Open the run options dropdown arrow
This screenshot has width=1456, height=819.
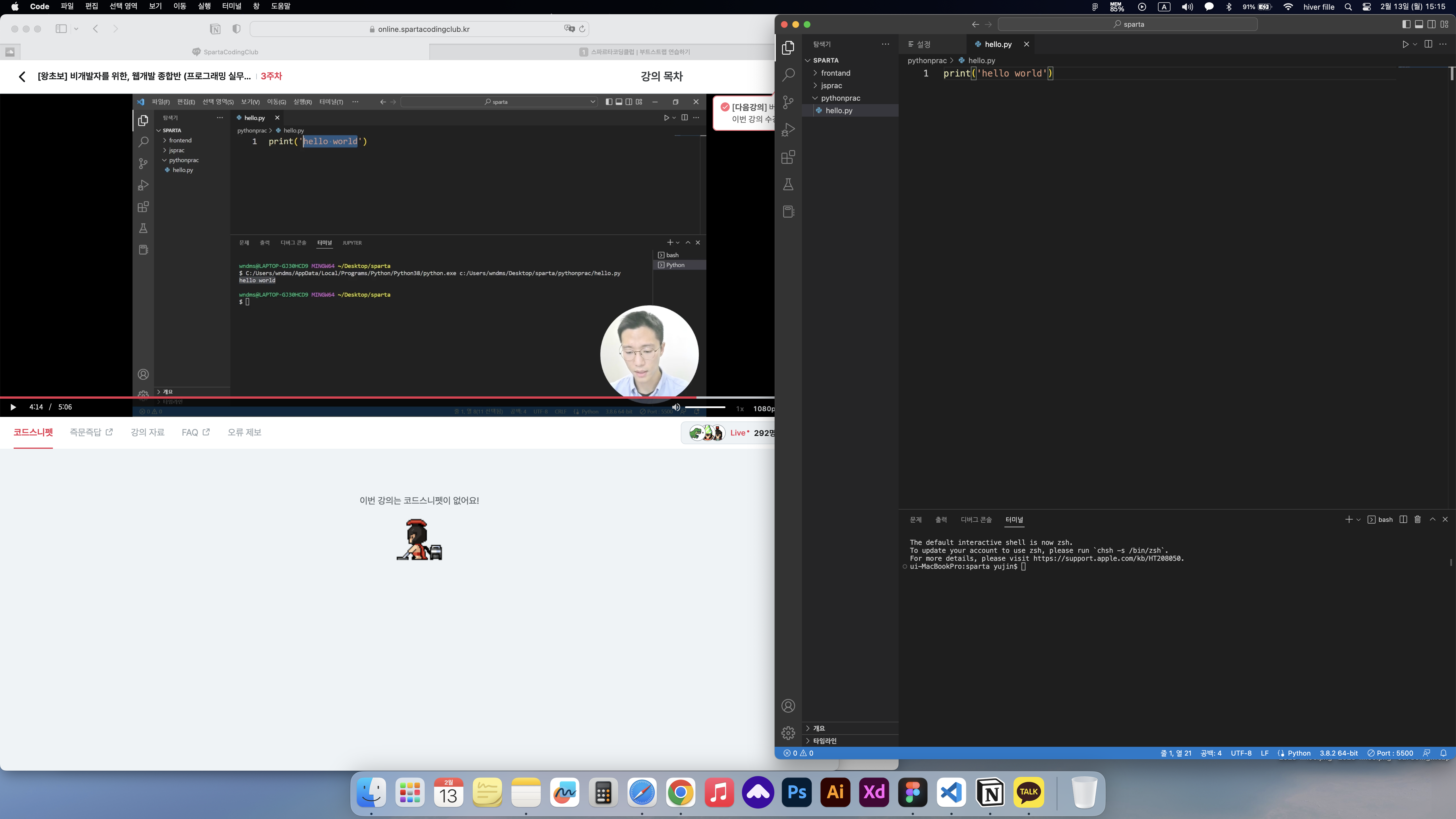click(1415, 44)
